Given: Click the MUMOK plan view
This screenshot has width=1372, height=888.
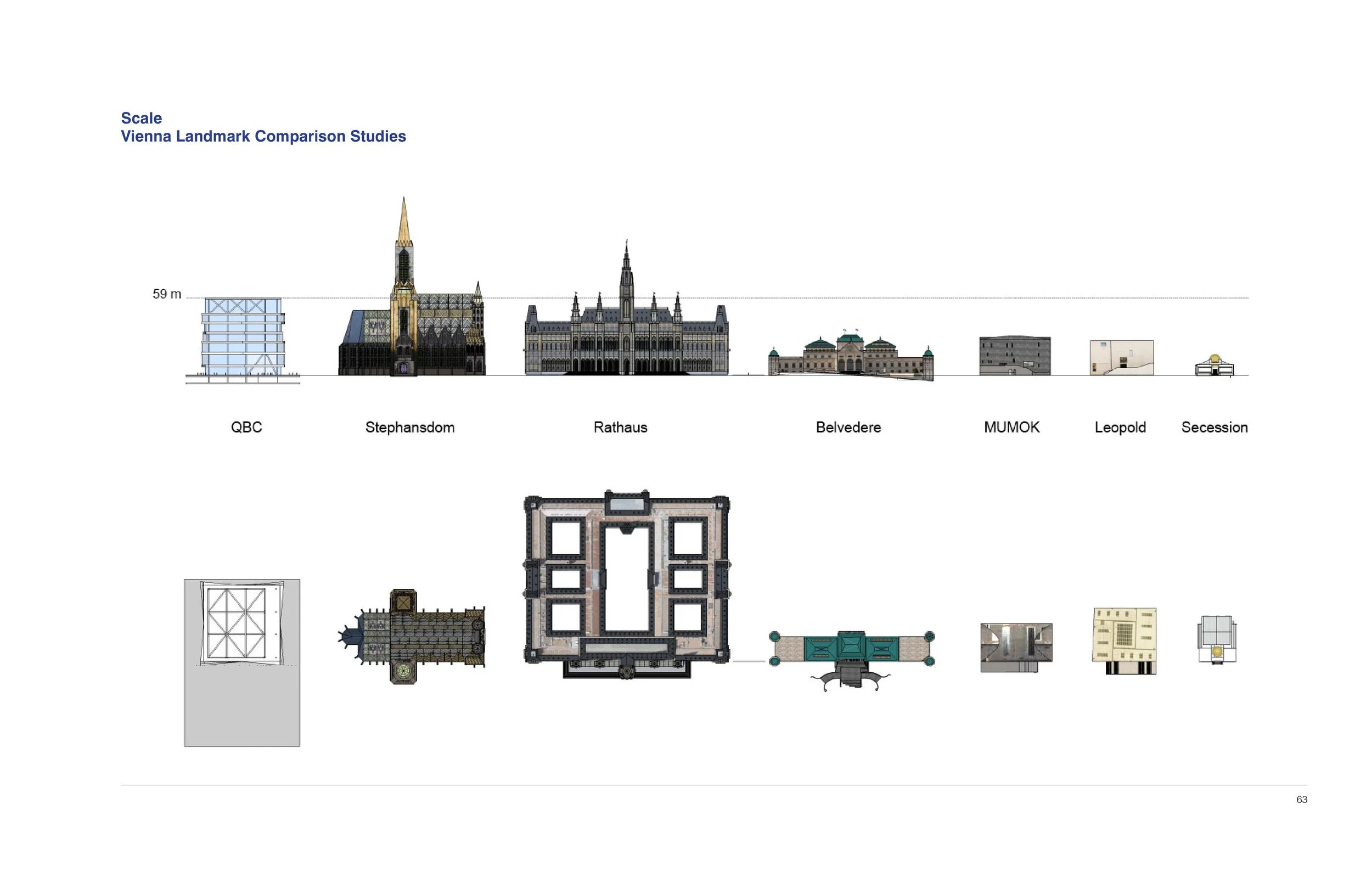Looking at the screenshot, I should pos(1016,647).
